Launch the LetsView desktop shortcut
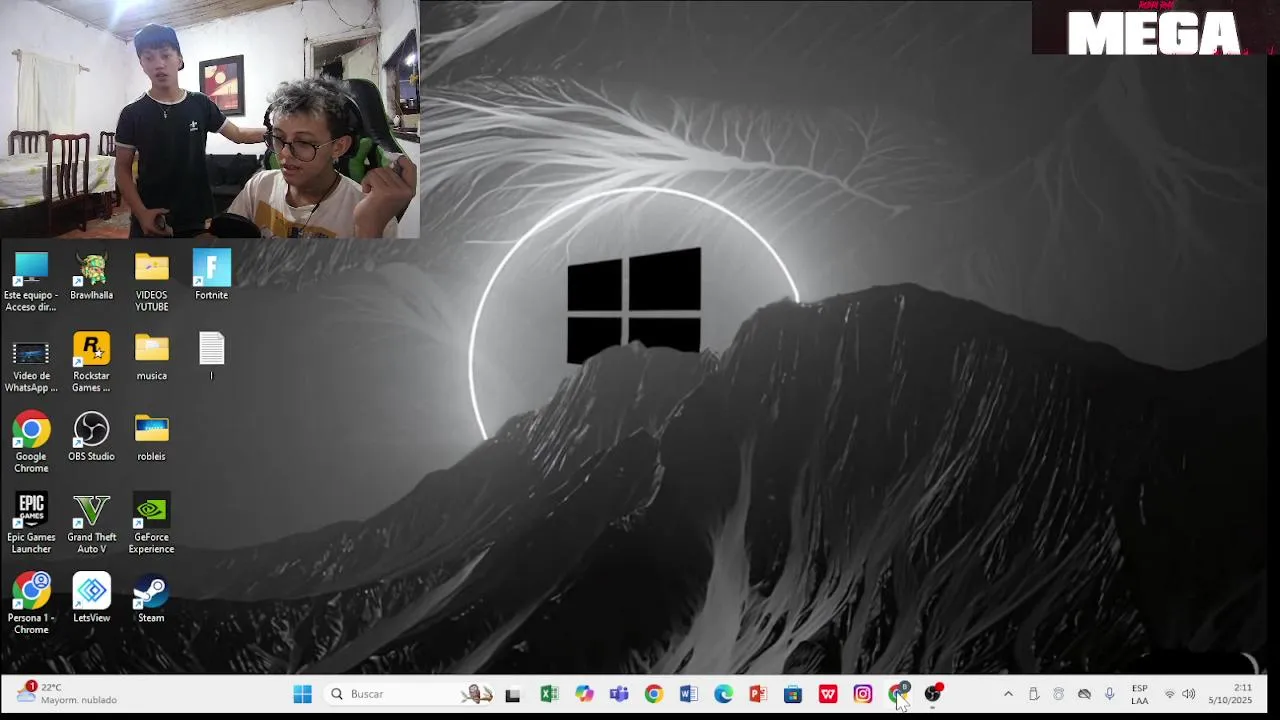 [91, 599]
